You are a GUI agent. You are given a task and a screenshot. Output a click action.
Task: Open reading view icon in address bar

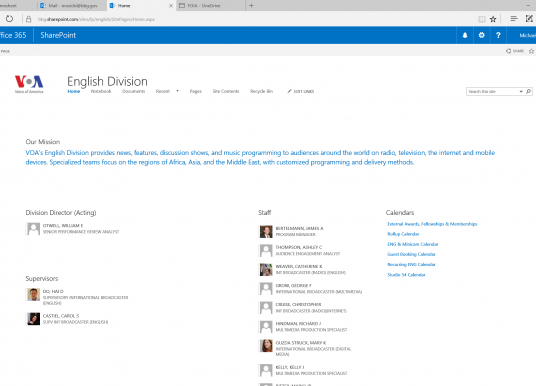point(482,19)
